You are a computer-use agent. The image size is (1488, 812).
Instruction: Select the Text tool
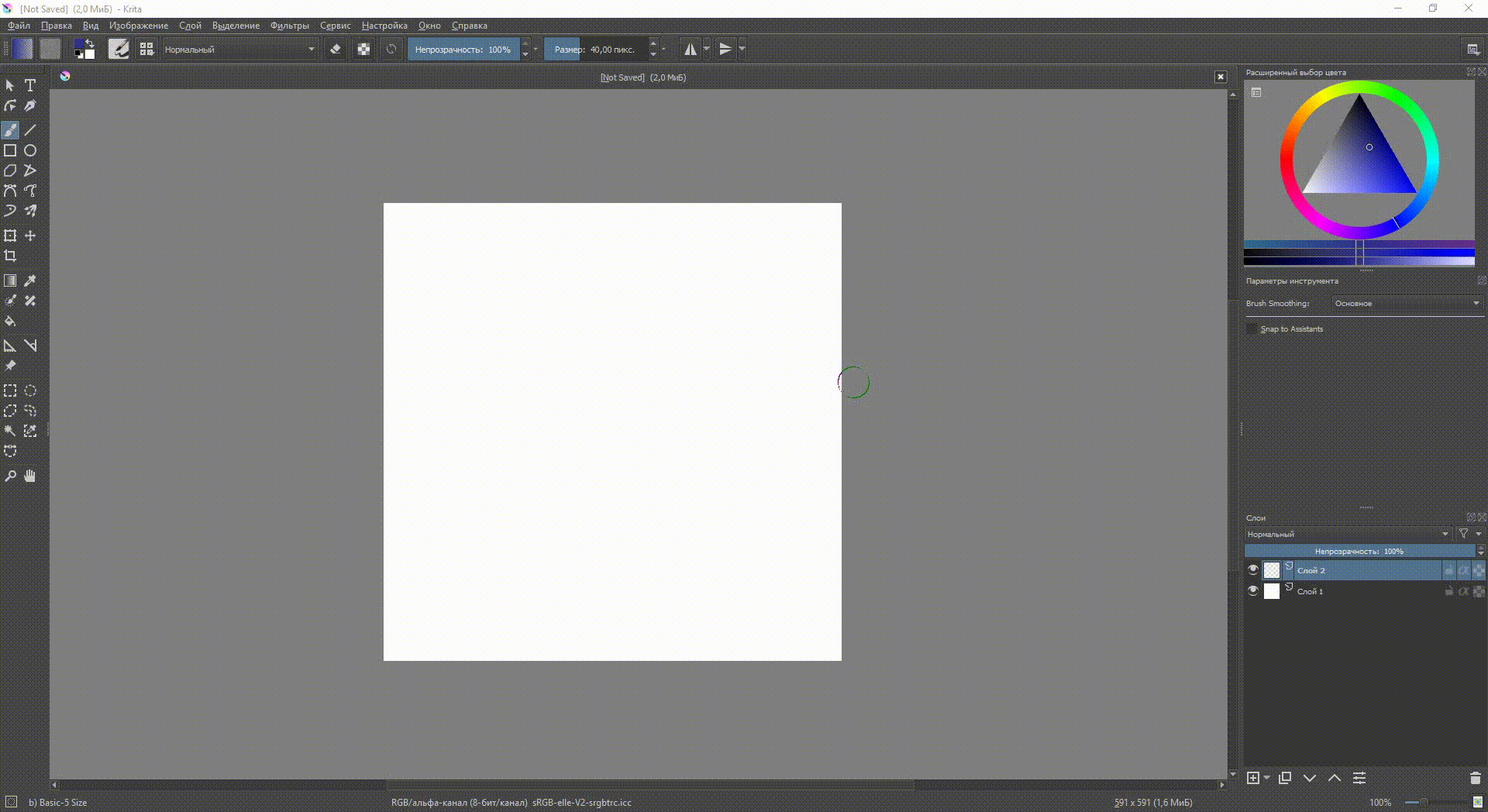tap(30, 85)
